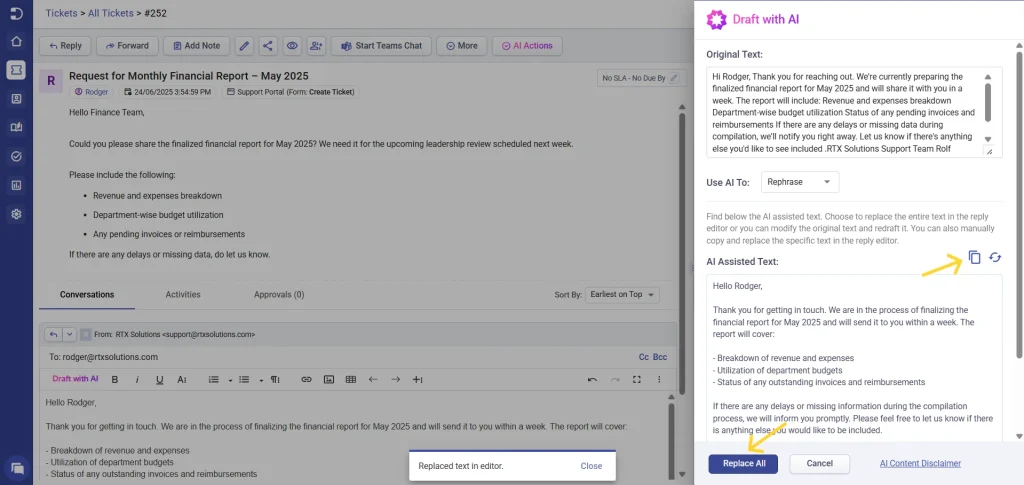This screenshot has height=485, width=1024.
Task: Switch to the Approvals (0) tab
Action: click(x=279, y=294)
